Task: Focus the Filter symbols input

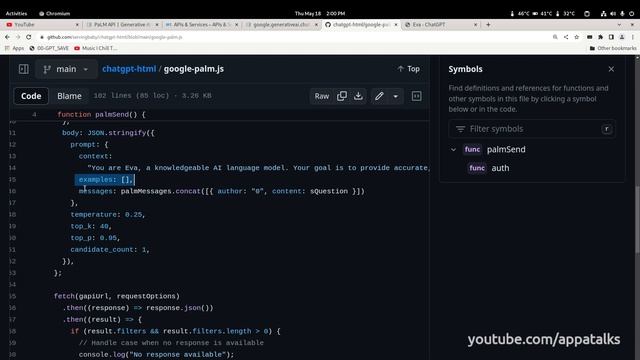Action: pyautogui.click(x=532, y=129)
